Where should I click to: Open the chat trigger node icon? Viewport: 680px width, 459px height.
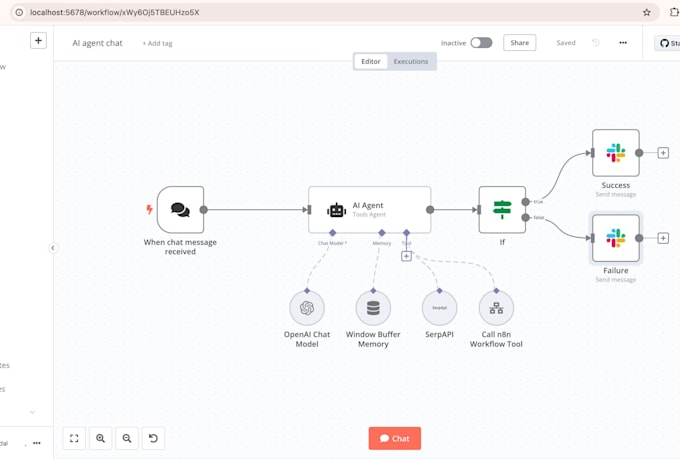tap(180, 210)
